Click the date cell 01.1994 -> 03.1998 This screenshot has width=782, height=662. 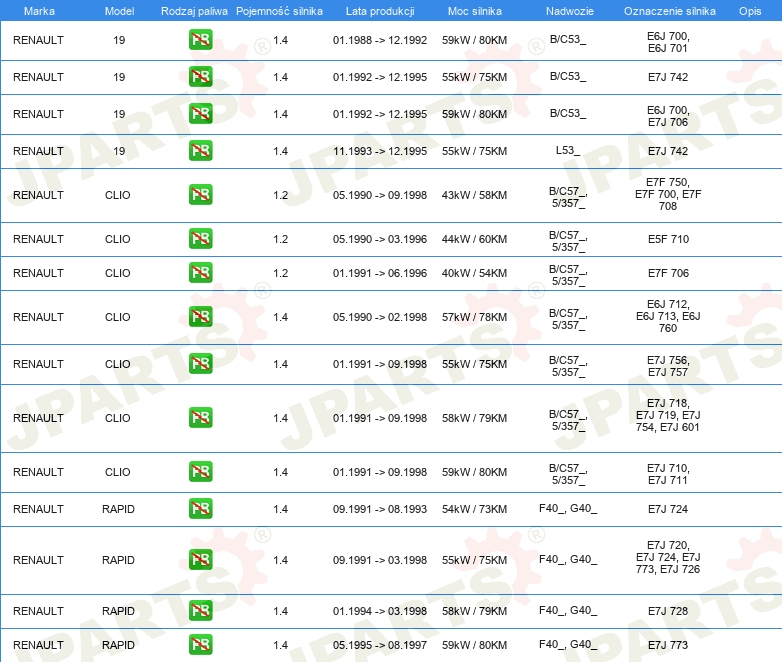pyautogui.click(x=380, y=611)
